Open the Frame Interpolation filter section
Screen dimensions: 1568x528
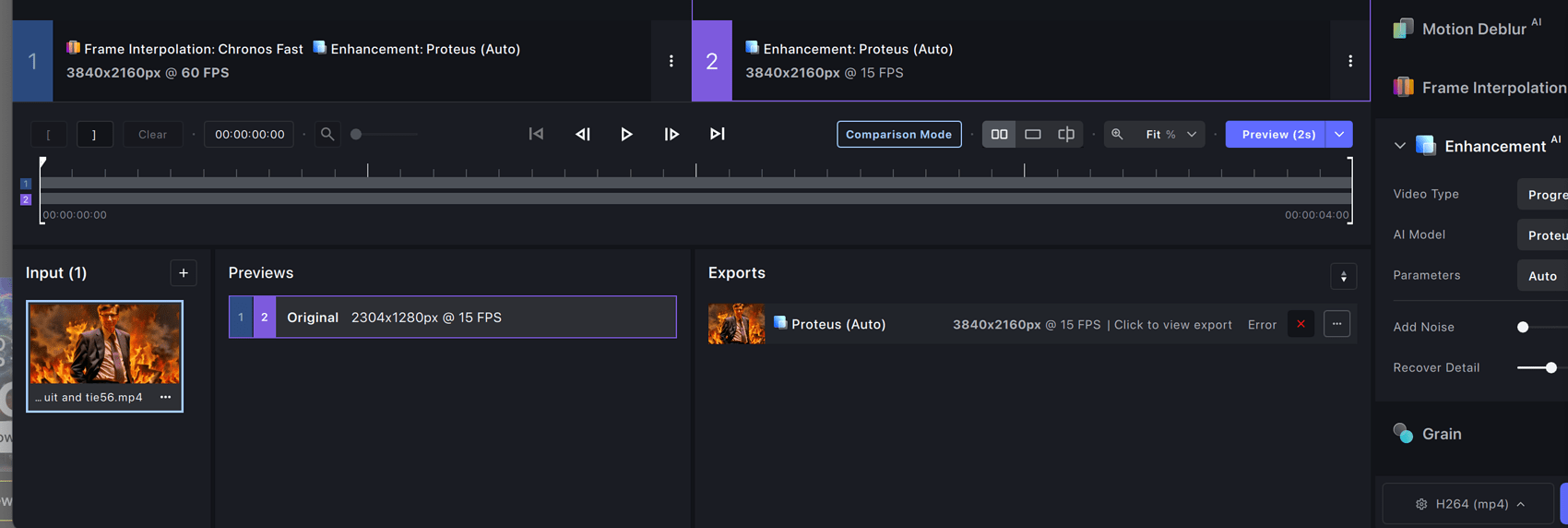coord(1480,88)
